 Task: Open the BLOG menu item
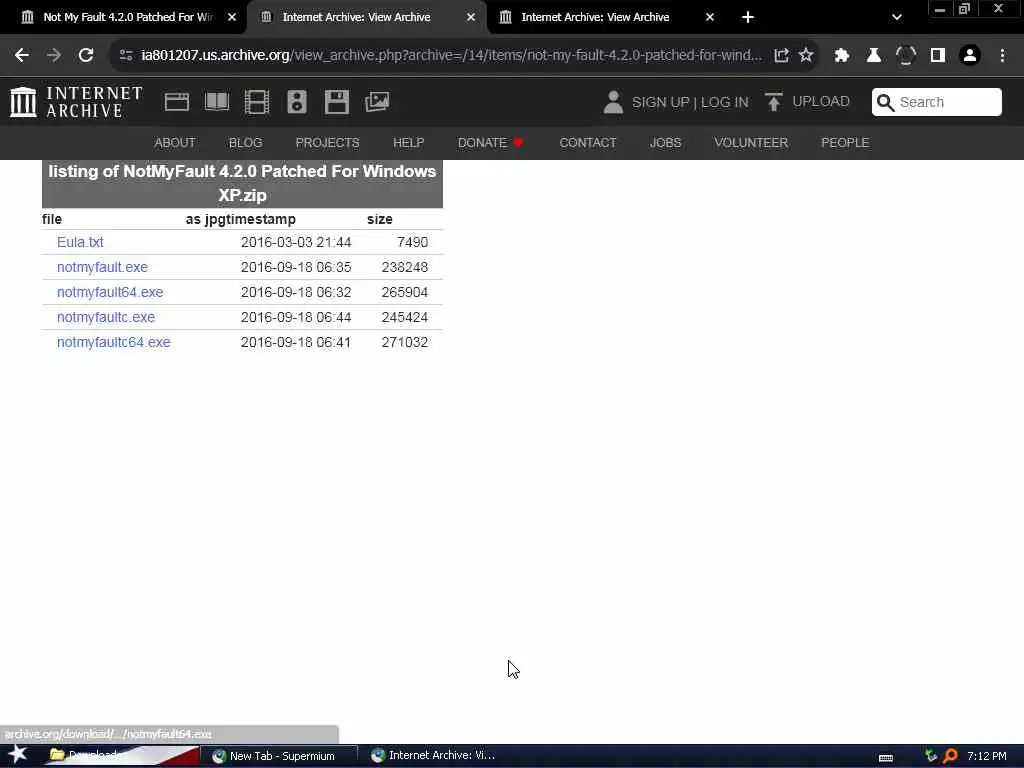246,142
